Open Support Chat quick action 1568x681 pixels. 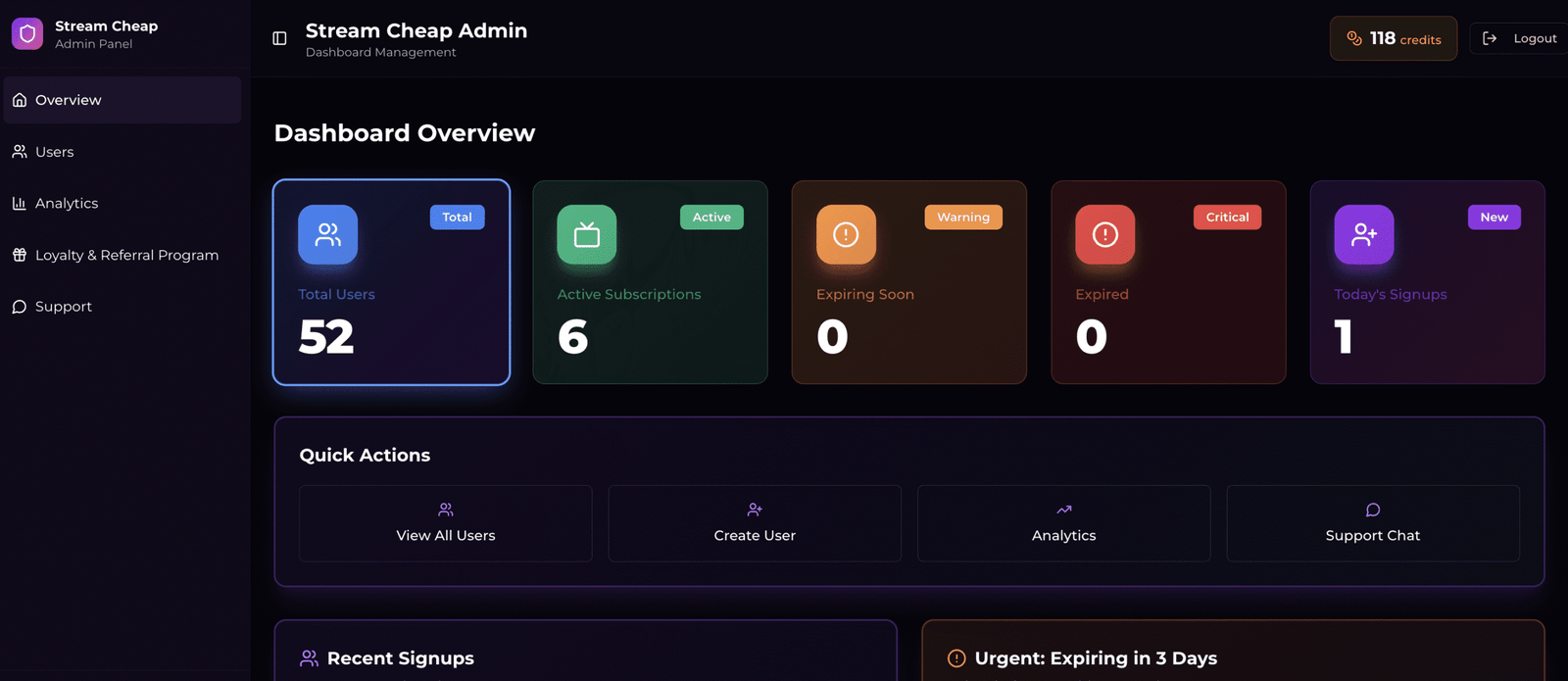[x=1373, y=523]
